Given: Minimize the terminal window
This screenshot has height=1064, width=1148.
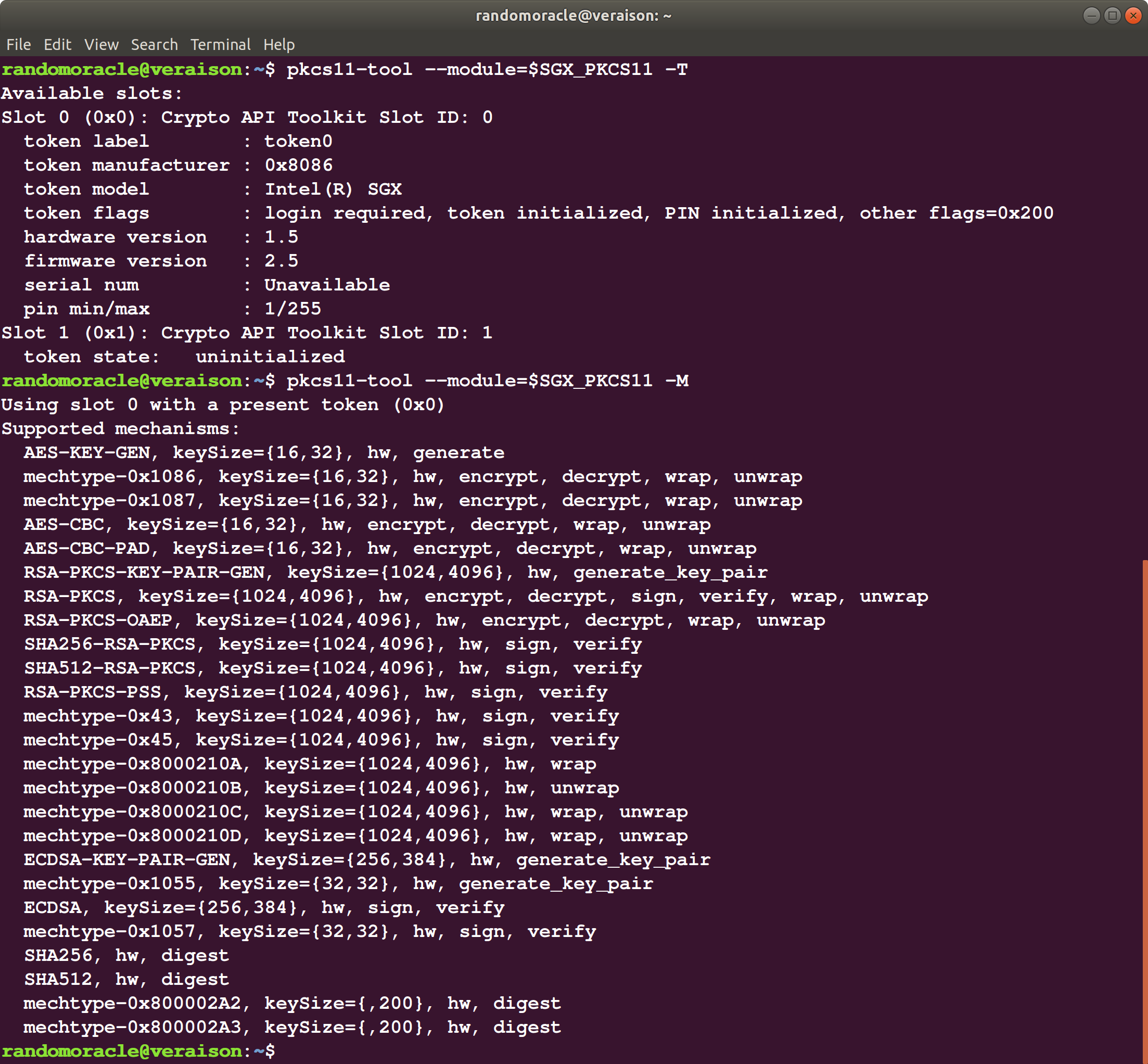Looking at the screenshot, I should pos(1091,16).
